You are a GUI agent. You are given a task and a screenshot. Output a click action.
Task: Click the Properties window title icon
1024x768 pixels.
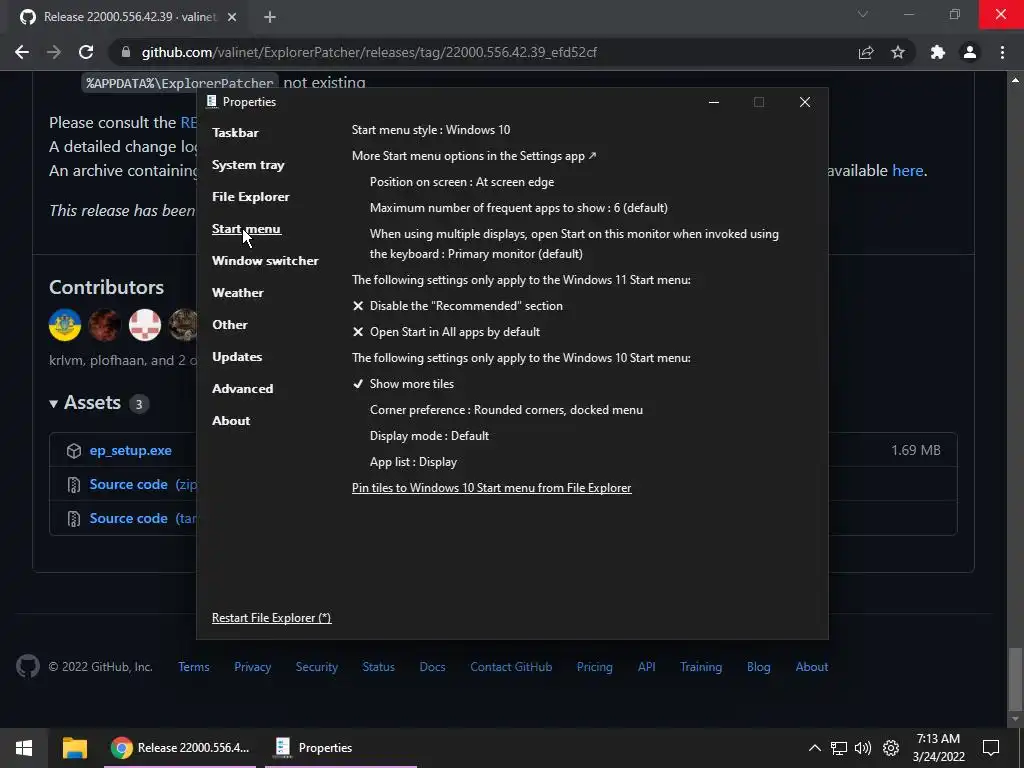212,101
